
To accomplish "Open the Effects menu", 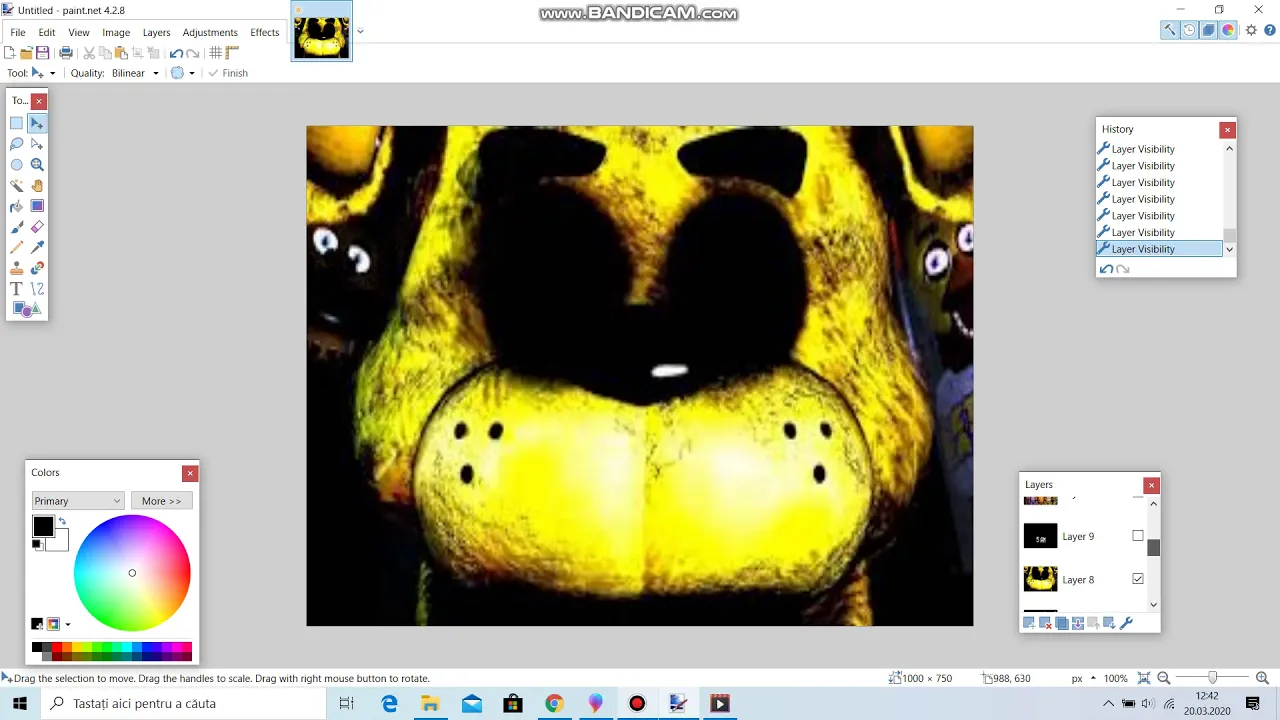I will click(265, 32).
